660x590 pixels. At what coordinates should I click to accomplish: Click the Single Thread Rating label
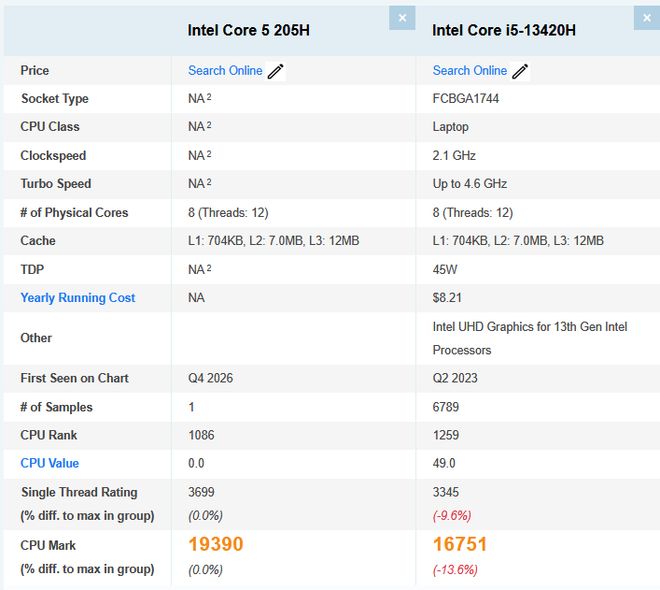coord(79,492)
